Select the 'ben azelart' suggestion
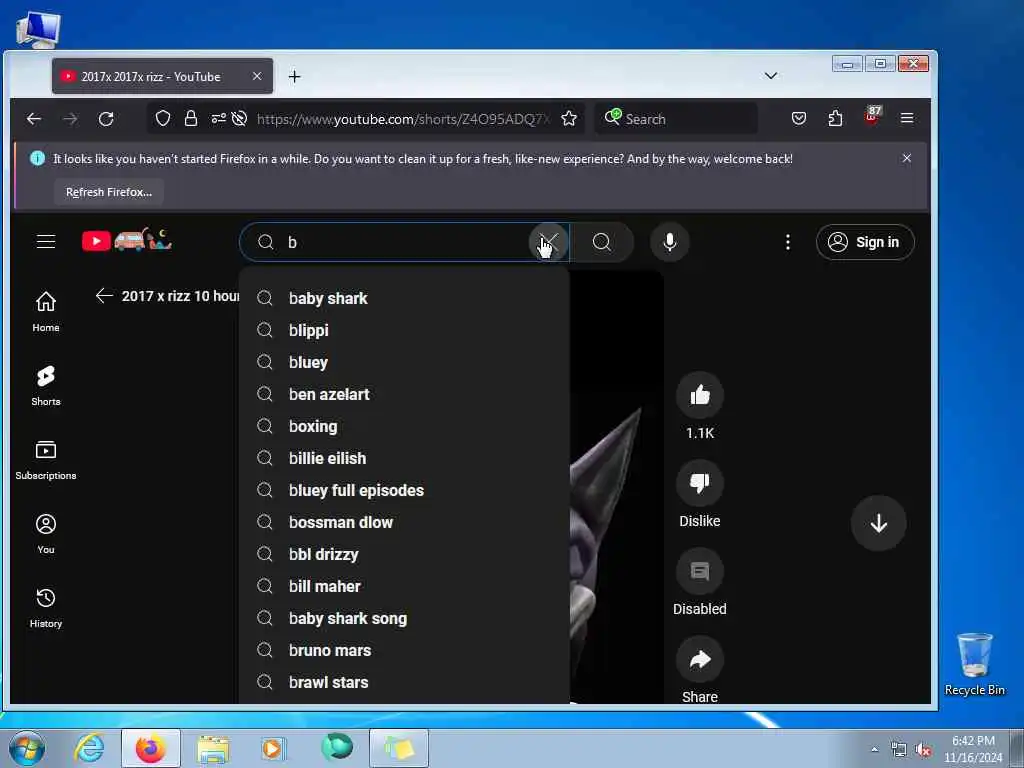The width and height of the screenshot is (1024, 768). (405, 394)
